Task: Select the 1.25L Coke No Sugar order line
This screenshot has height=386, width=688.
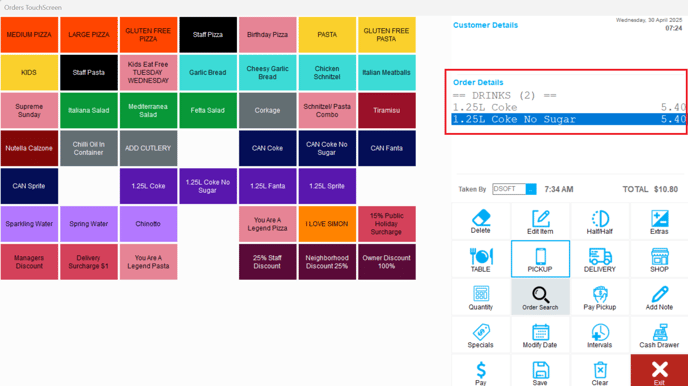Action: coord(569,119)
